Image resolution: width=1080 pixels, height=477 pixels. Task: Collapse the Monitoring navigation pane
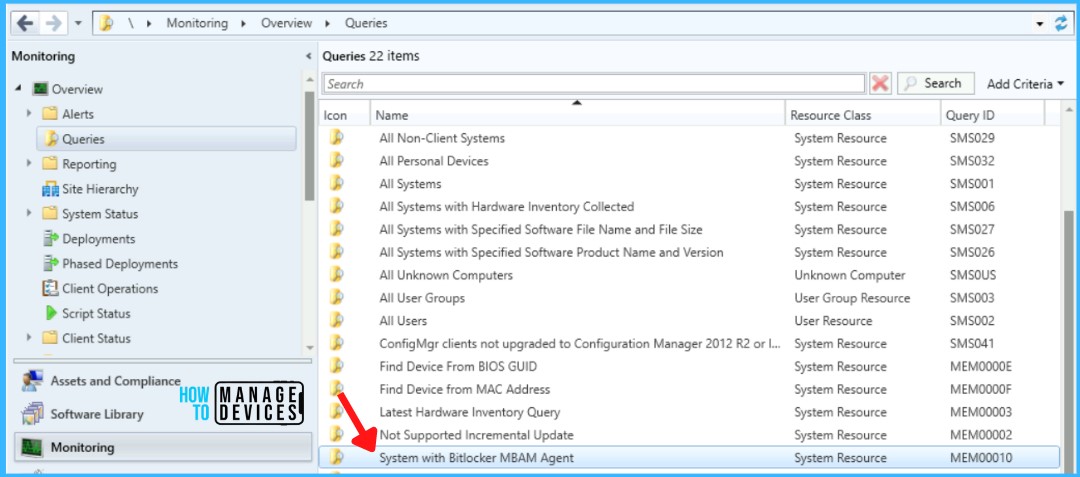308,56
